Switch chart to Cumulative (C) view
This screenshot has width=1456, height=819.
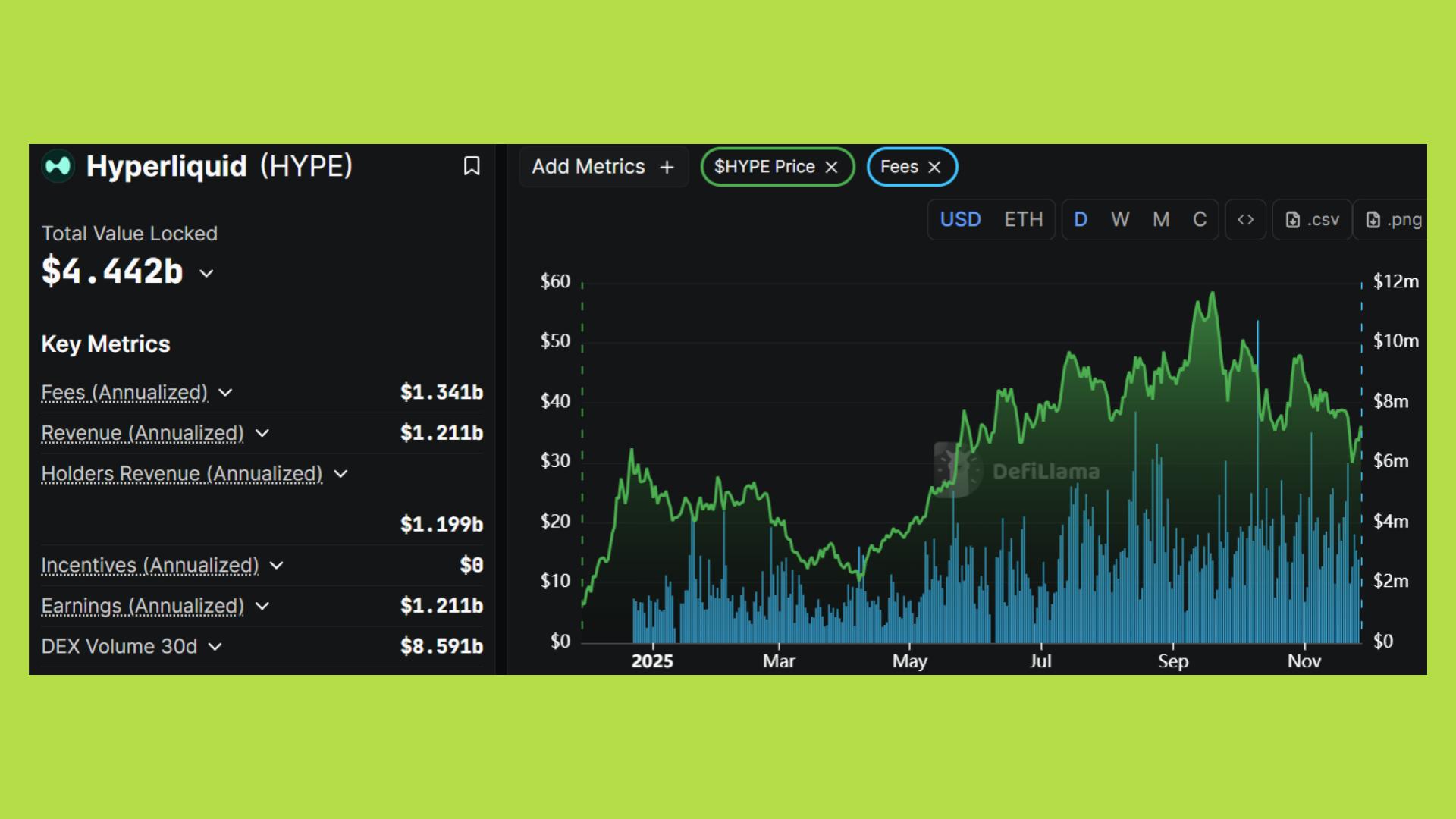(x=1199, y=220)
